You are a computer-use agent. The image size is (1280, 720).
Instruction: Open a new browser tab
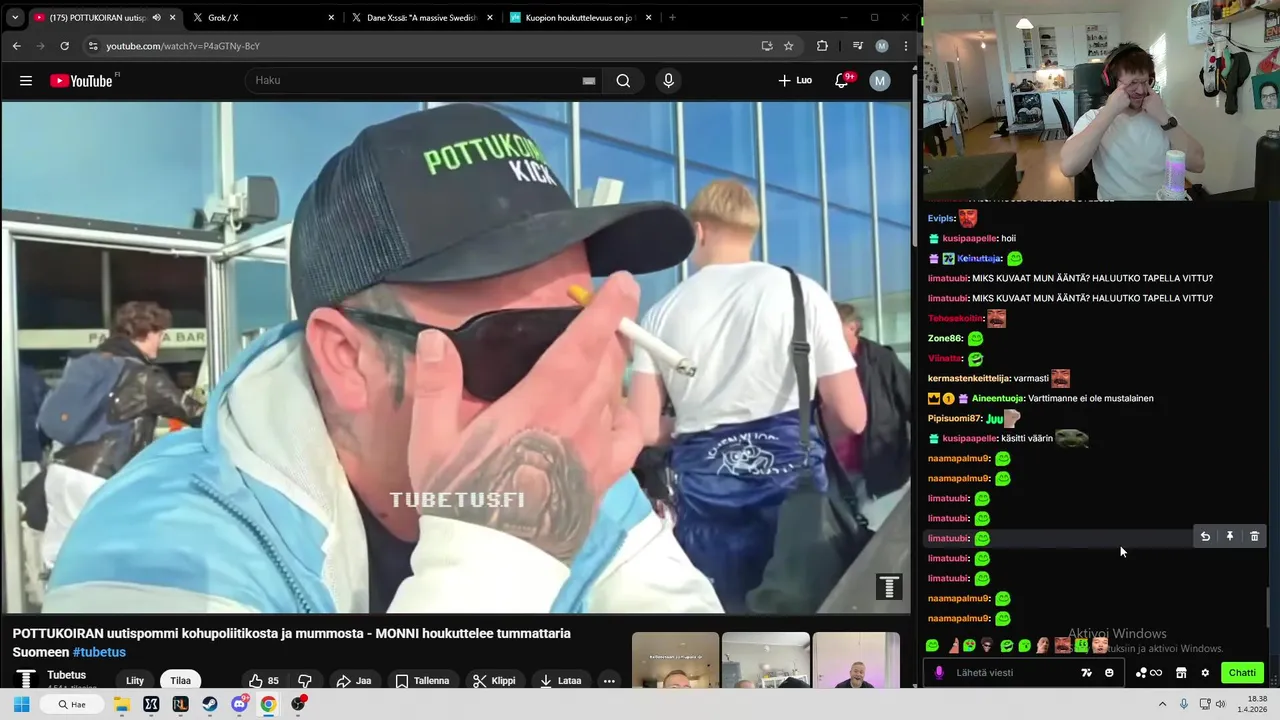[672, 18]
